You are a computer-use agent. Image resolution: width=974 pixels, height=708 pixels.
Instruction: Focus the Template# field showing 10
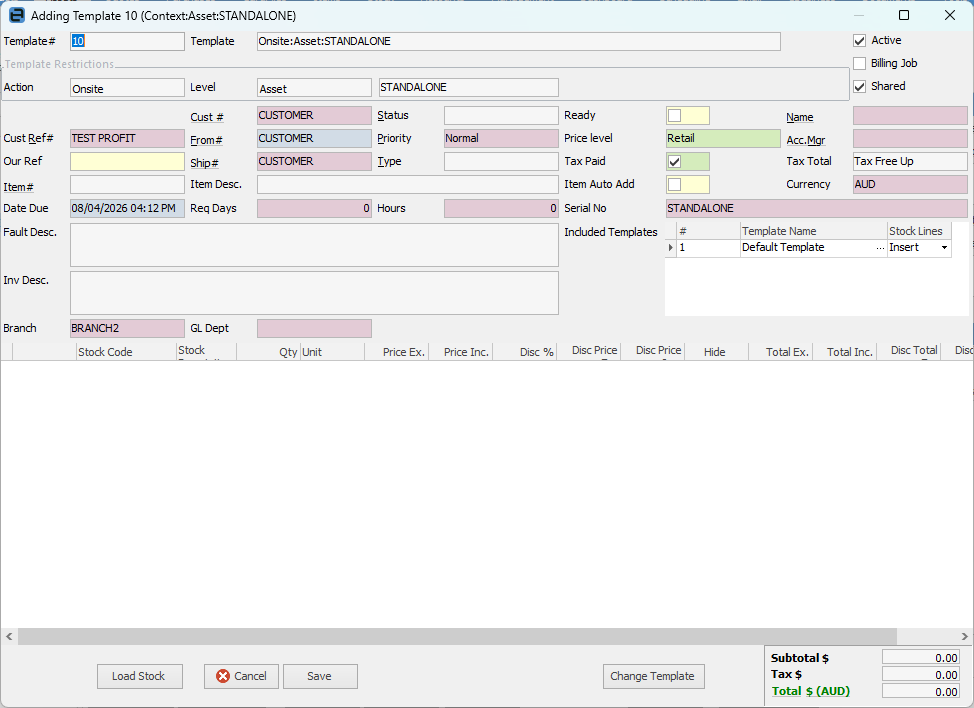coord(127,42)
